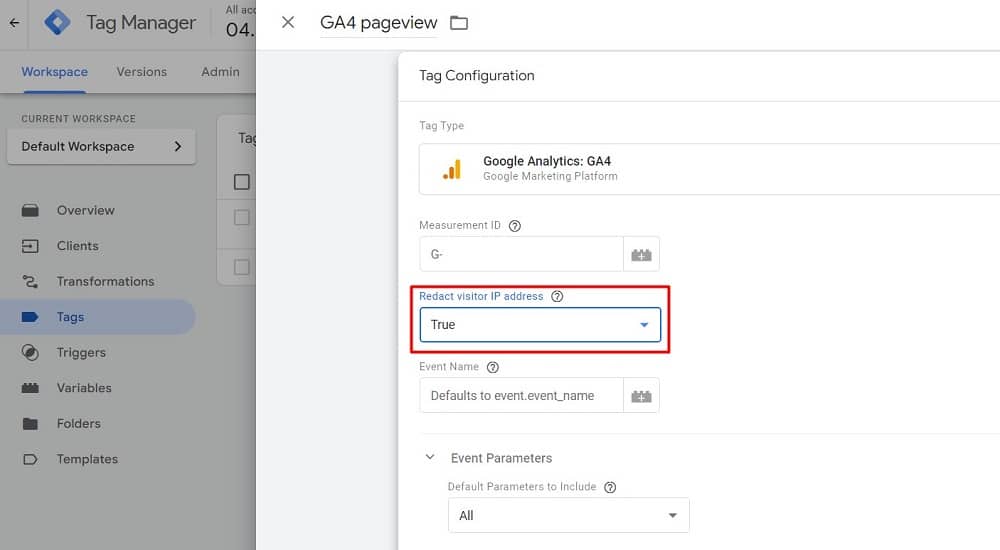Click the Tag Configuration heading

476,75
